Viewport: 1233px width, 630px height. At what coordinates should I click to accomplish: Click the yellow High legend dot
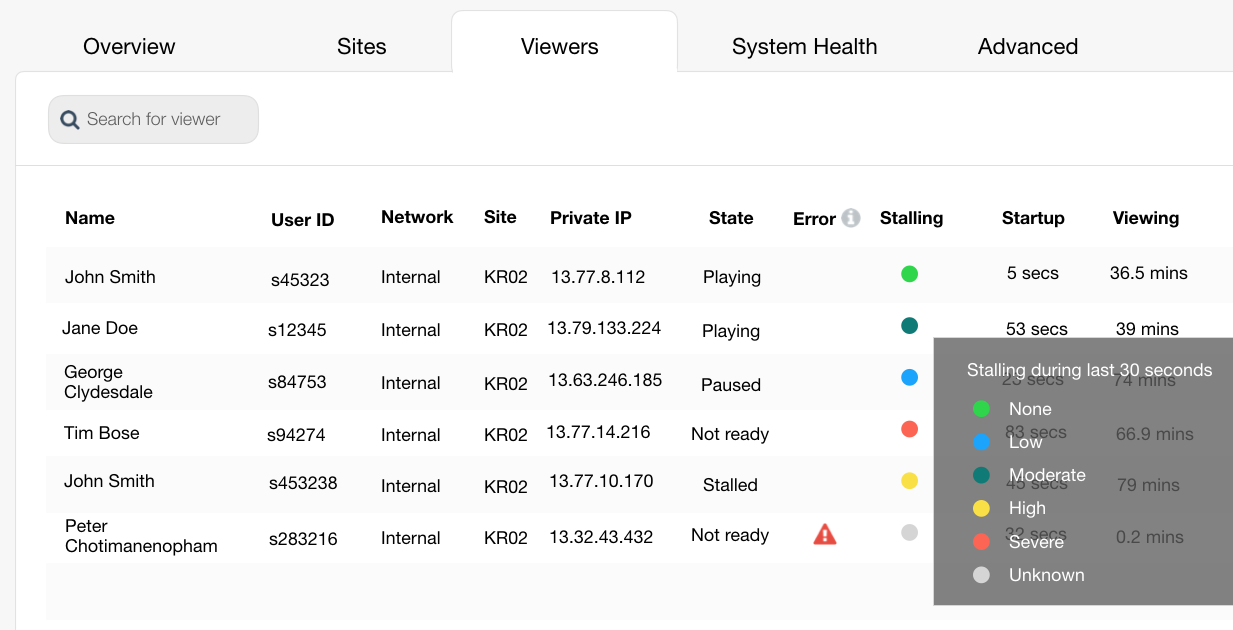[981, 508]
